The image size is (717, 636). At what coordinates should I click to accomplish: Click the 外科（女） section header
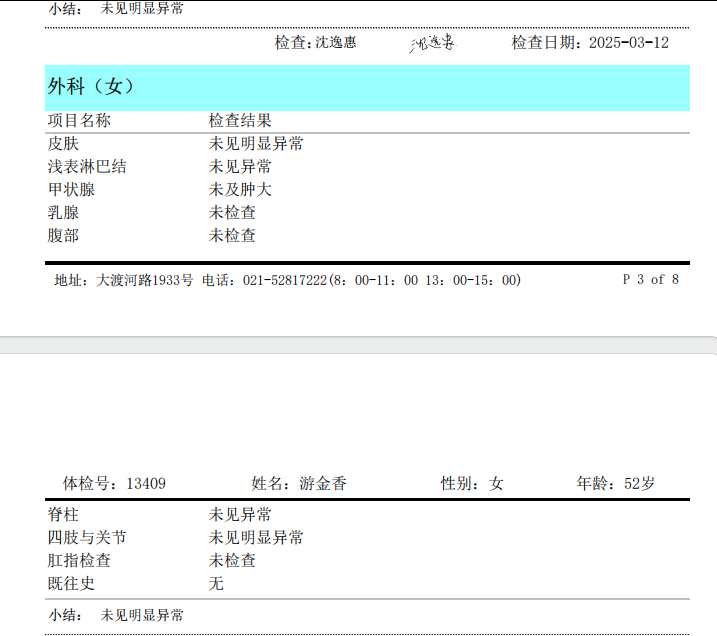point(92,87)
